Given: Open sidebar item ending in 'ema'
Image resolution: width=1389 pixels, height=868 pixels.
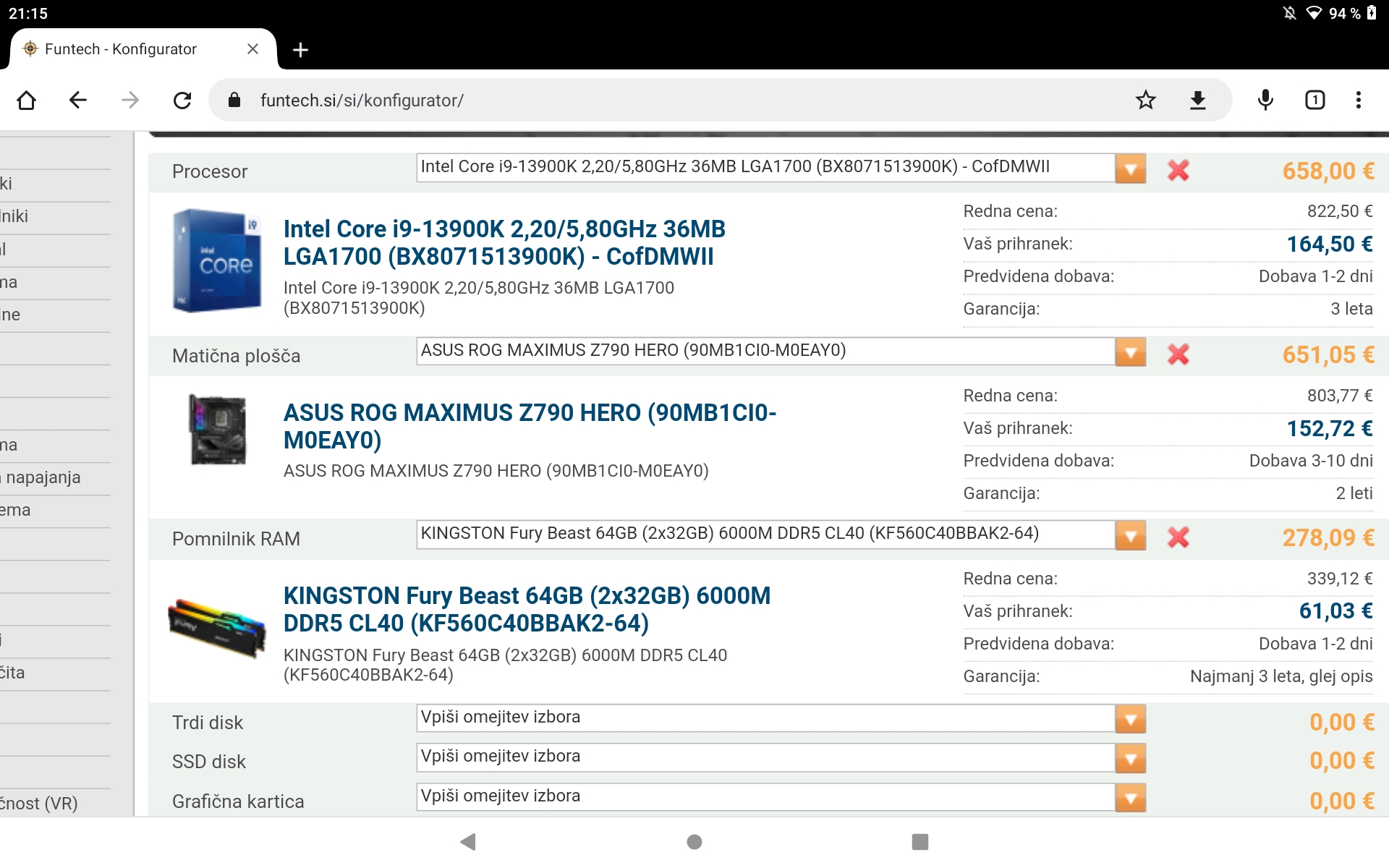Looking at the screenshot, I should (16, 510).
